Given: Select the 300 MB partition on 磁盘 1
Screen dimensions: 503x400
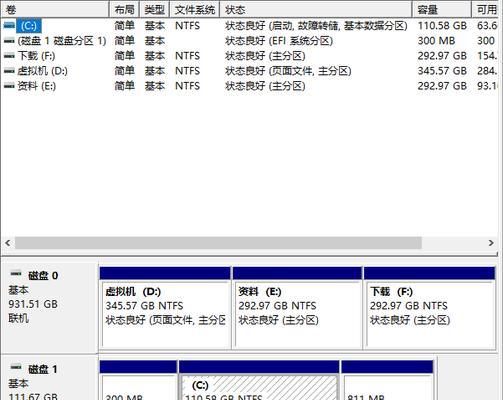Looking at the screenshot, I should coord(138,380).
